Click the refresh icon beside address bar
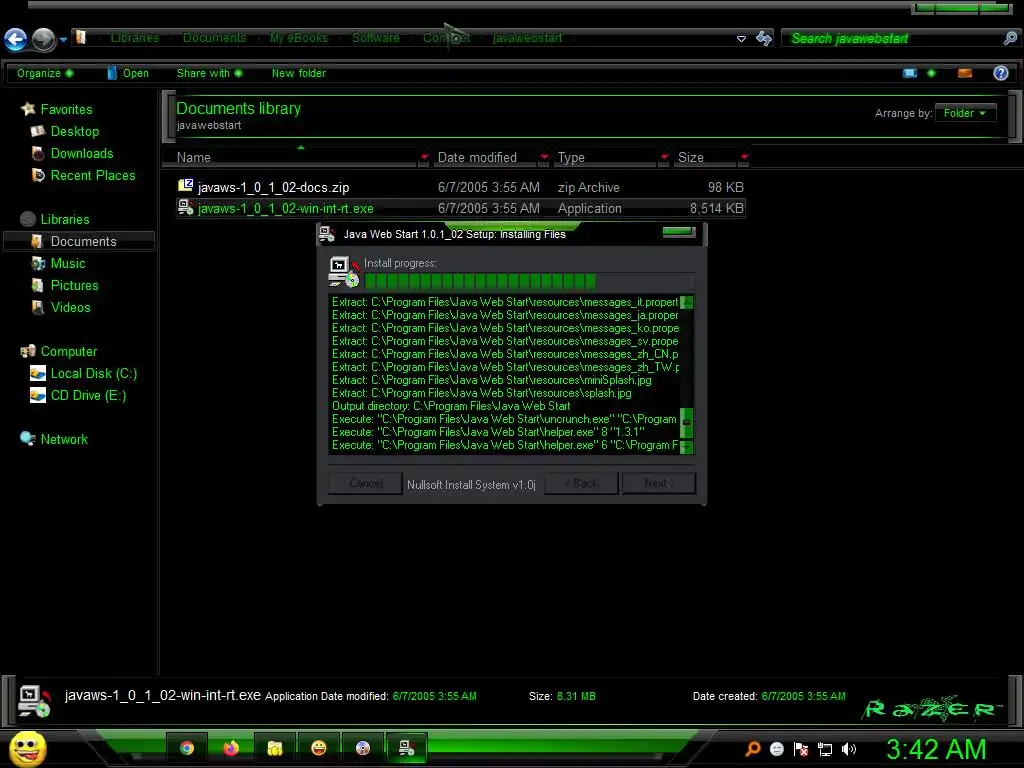The height and width of the screenshot is (768, 1024). coord(763,39)
